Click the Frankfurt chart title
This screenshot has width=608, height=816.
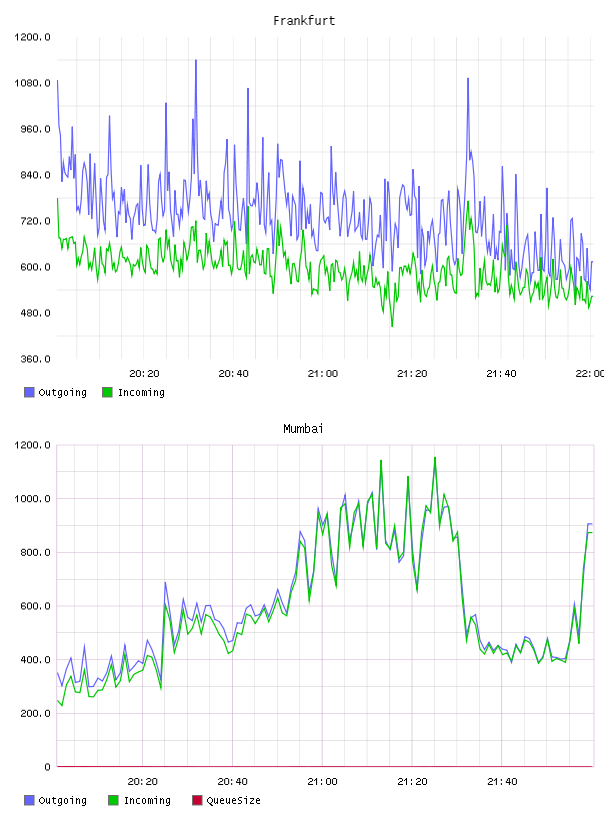(x=304, y=21)
